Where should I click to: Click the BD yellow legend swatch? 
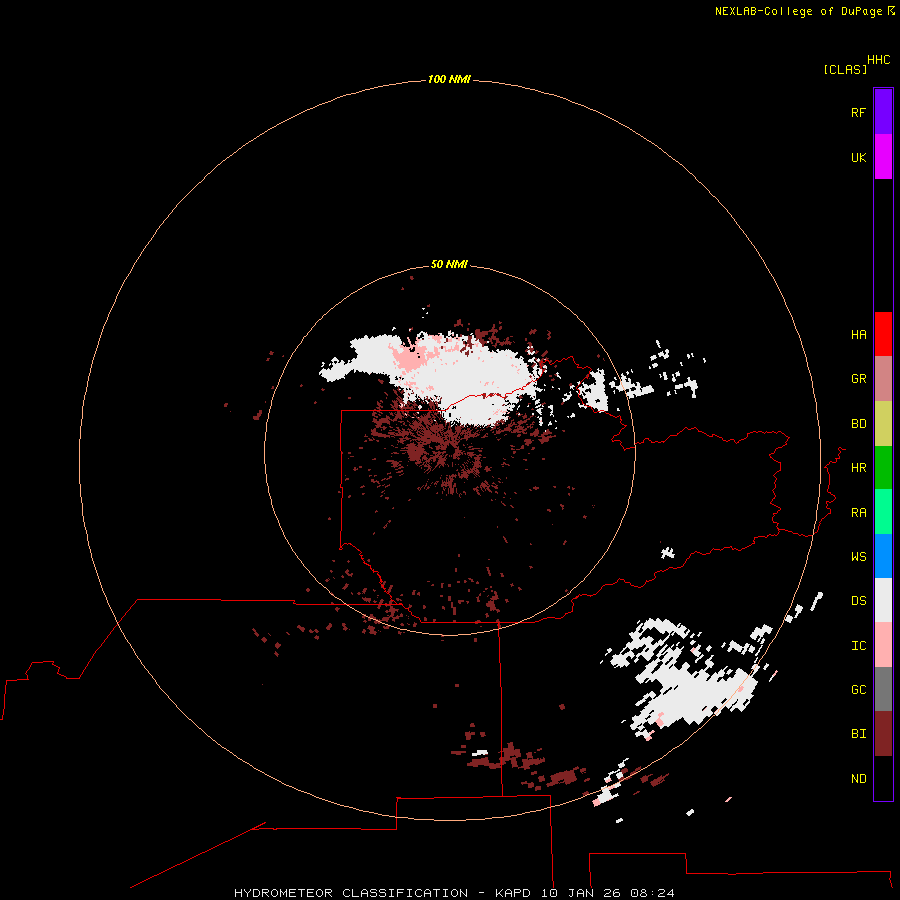(x=883, y=424)
